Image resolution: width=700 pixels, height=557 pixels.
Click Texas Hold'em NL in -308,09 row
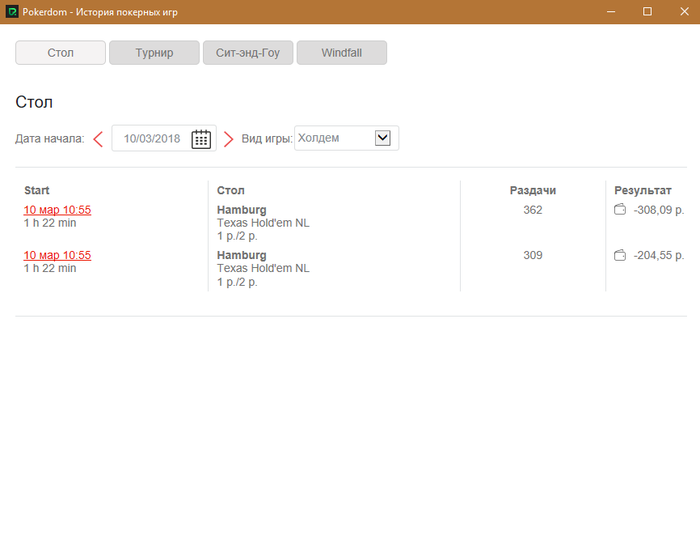pyautogui.click(x=263, y=223)
